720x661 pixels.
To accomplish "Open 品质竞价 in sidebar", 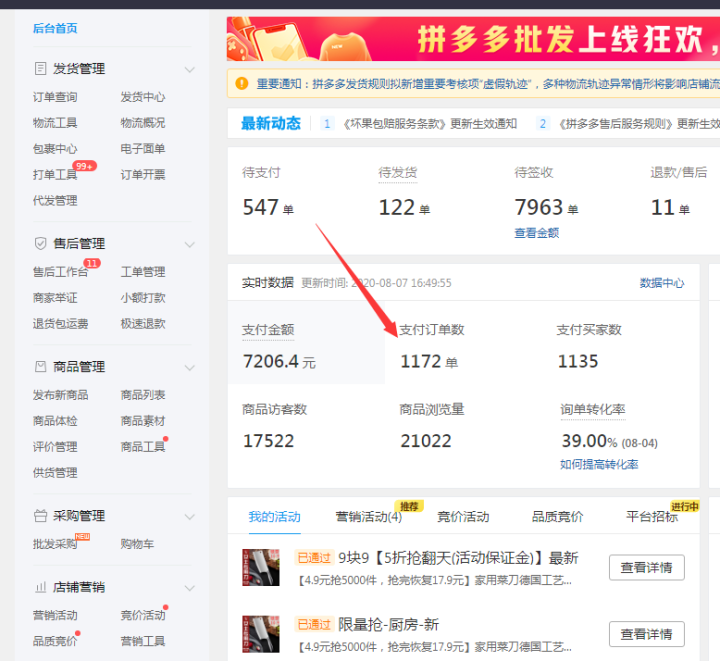I will tap(55, 641).
